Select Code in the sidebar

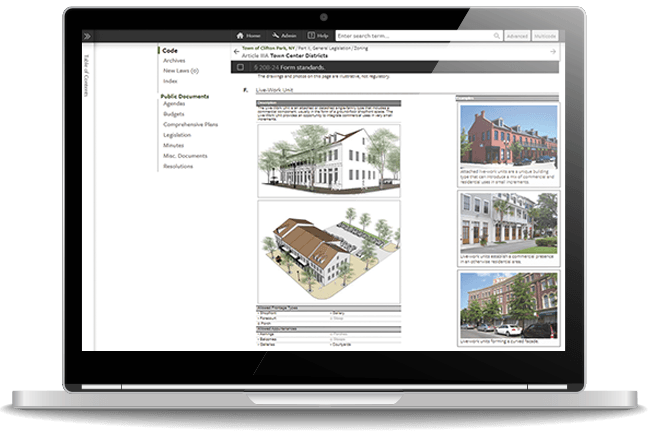click(x=170, y=51)
